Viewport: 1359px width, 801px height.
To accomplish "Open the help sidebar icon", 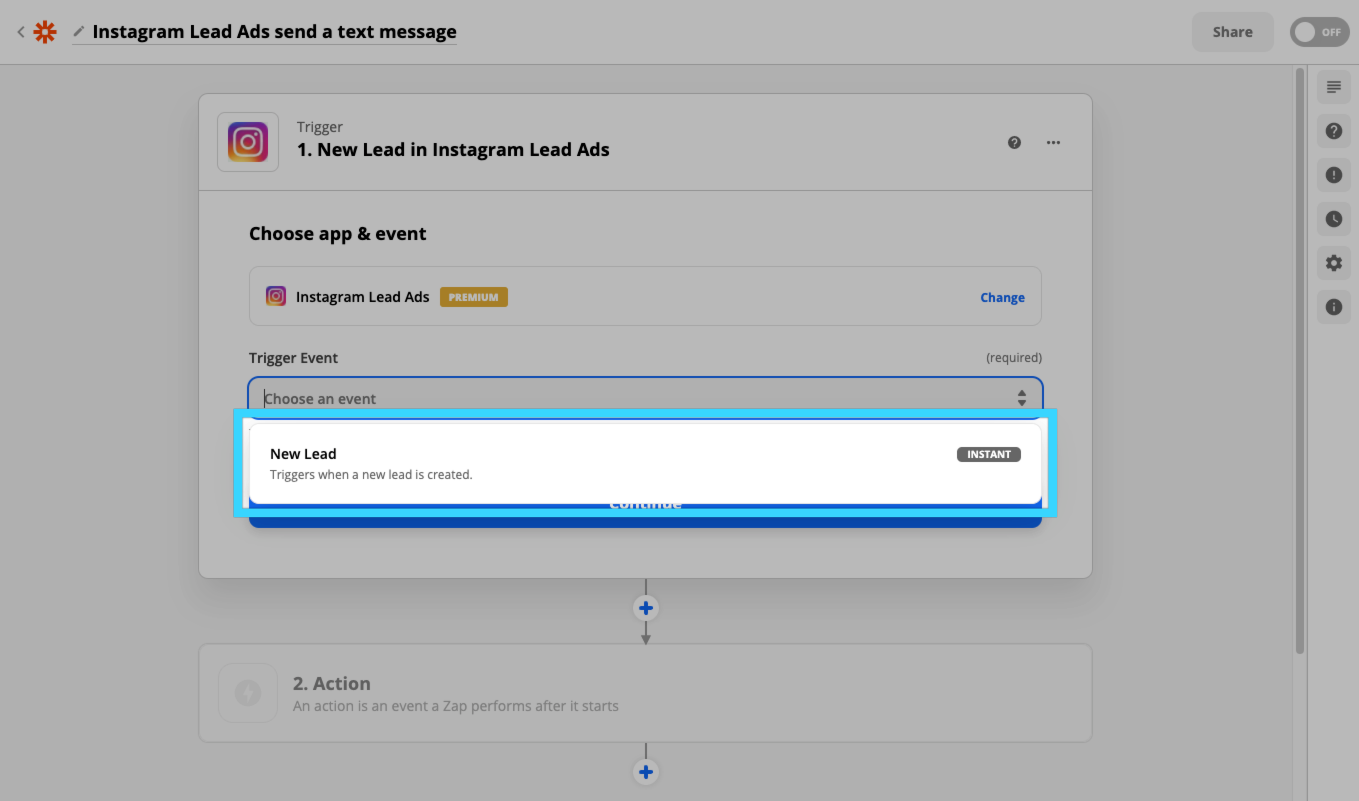I will [x=1333, y=131].
